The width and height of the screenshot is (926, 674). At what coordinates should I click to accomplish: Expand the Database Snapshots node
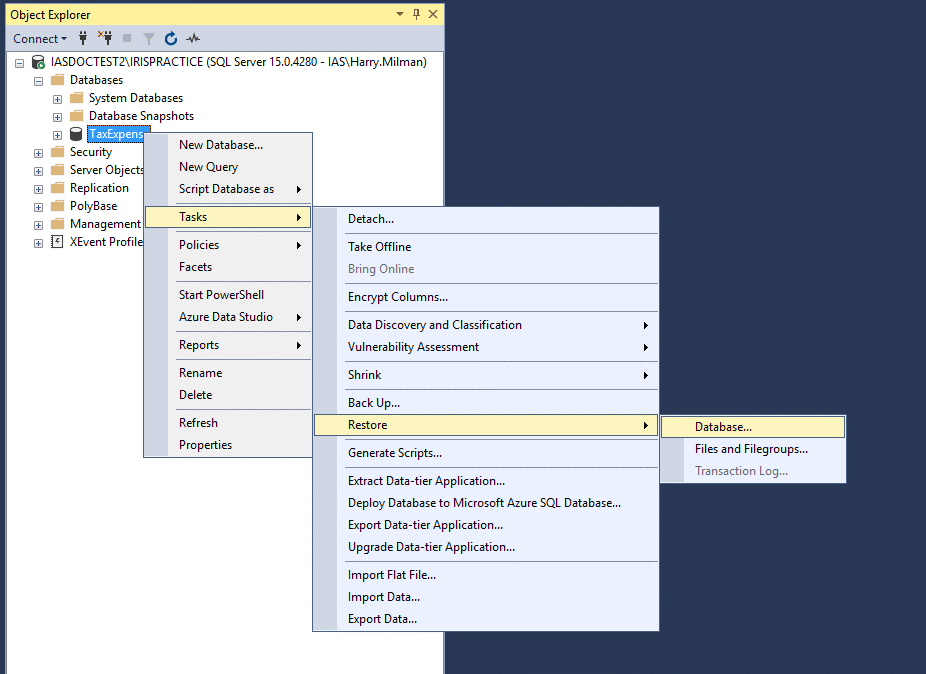point(57,117)
